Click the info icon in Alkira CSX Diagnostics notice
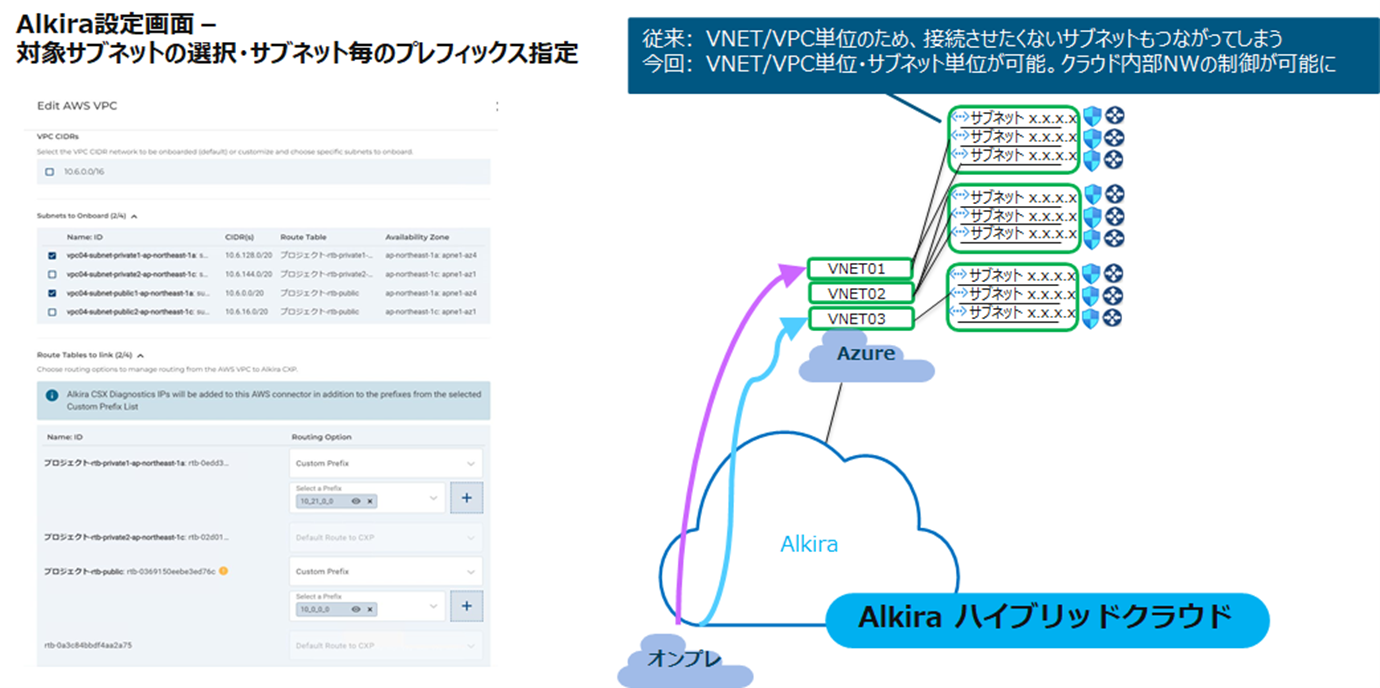 click(53, 396)
